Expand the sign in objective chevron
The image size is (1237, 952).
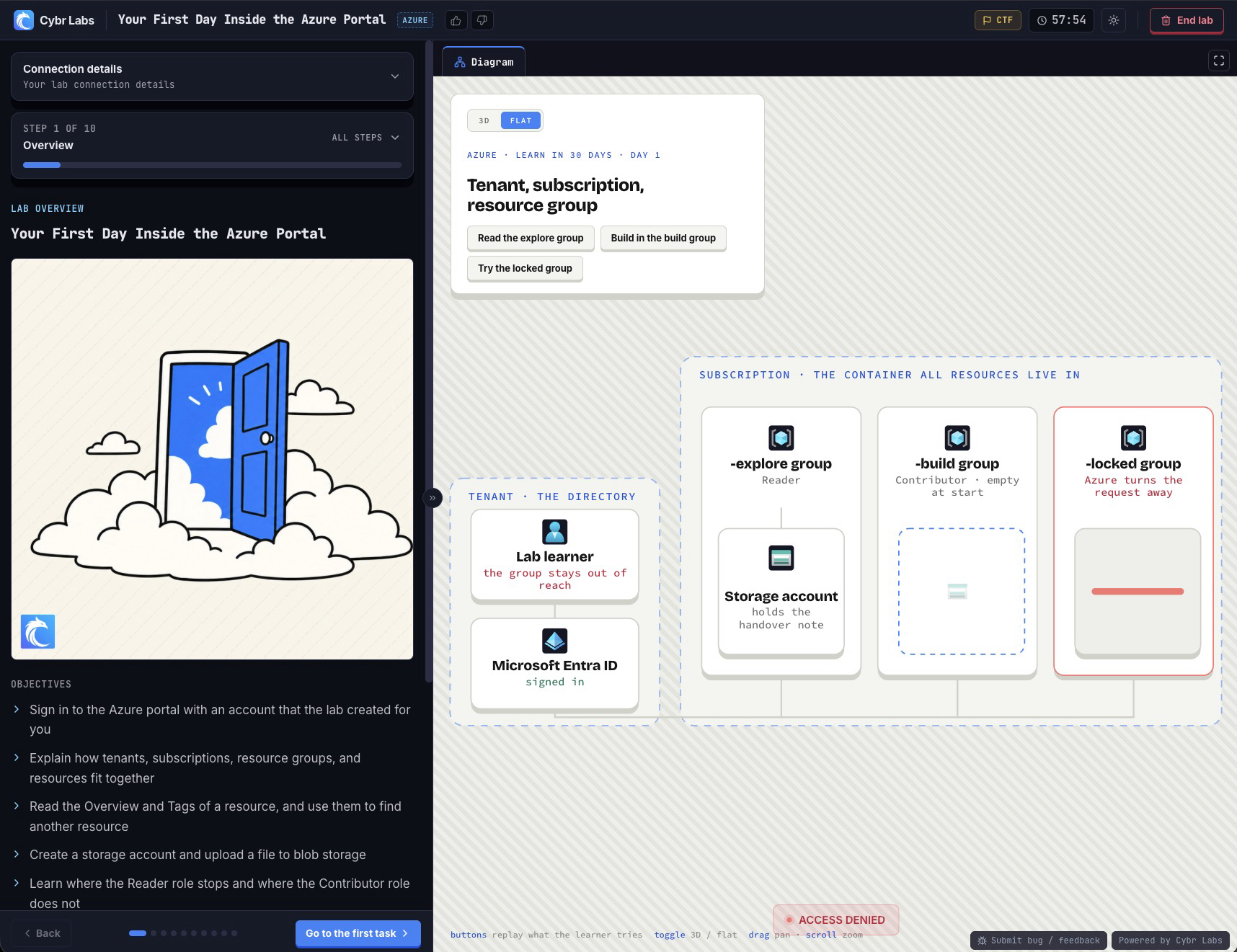[x=17, y=710]
